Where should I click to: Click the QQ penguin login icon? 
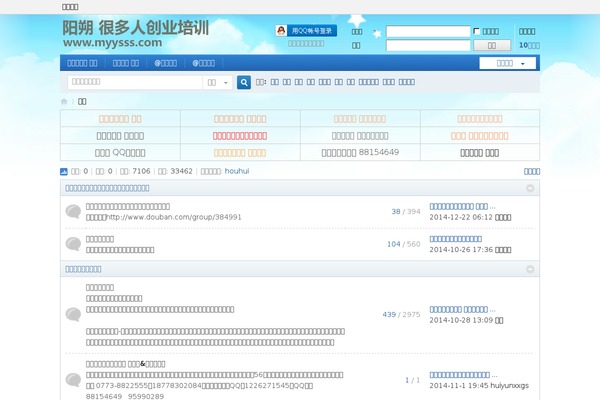pyautogui.click(x=281, y=31)
